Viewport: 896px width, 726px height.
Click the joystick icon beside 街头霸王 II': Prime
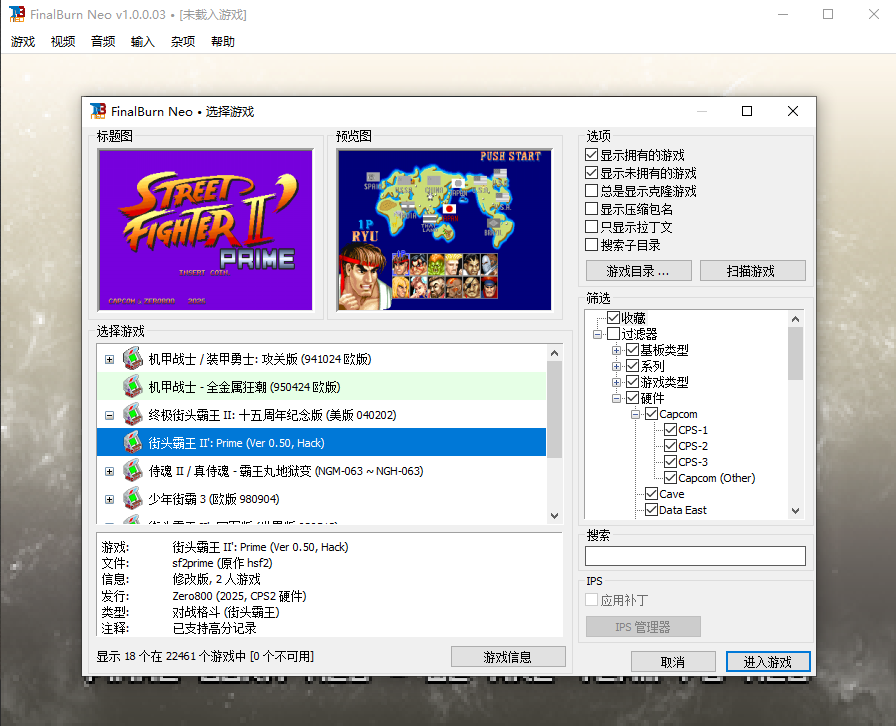[x=132, y=441]
